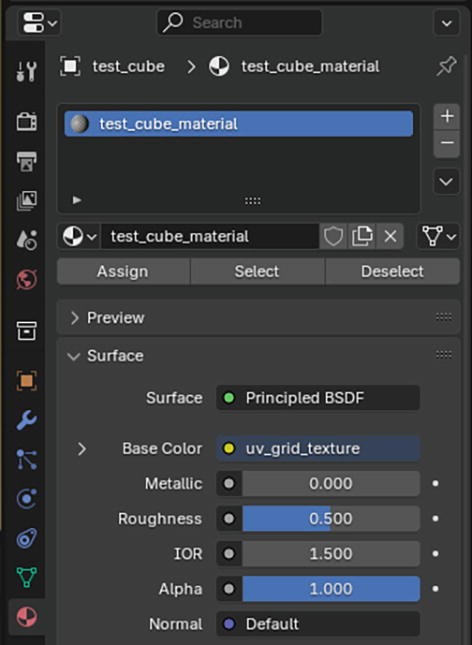Select the test_cube_material slot in the list
The height and width of the screenshot is (645, 472).
[239, 124]
